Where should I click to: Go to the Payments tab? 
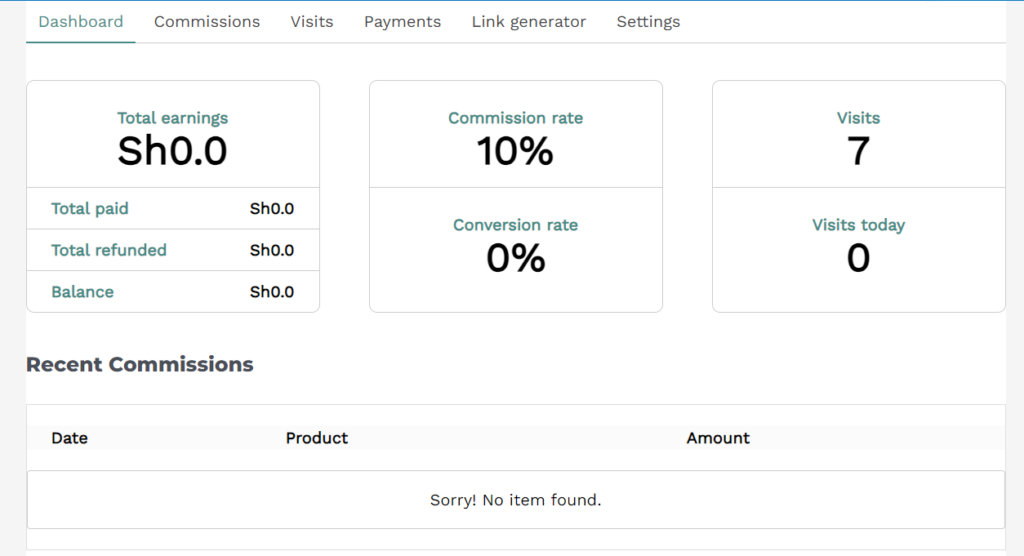(x=402, y=22)
